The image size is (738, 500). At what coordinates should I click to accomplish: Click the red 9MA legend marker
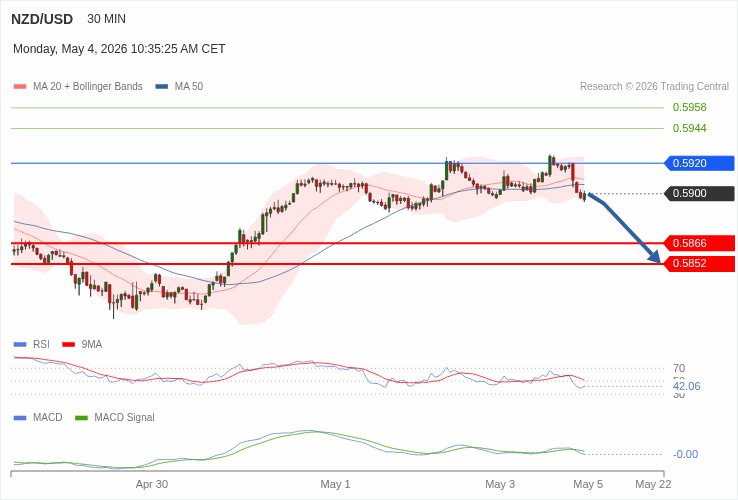[x=69, y=345]
